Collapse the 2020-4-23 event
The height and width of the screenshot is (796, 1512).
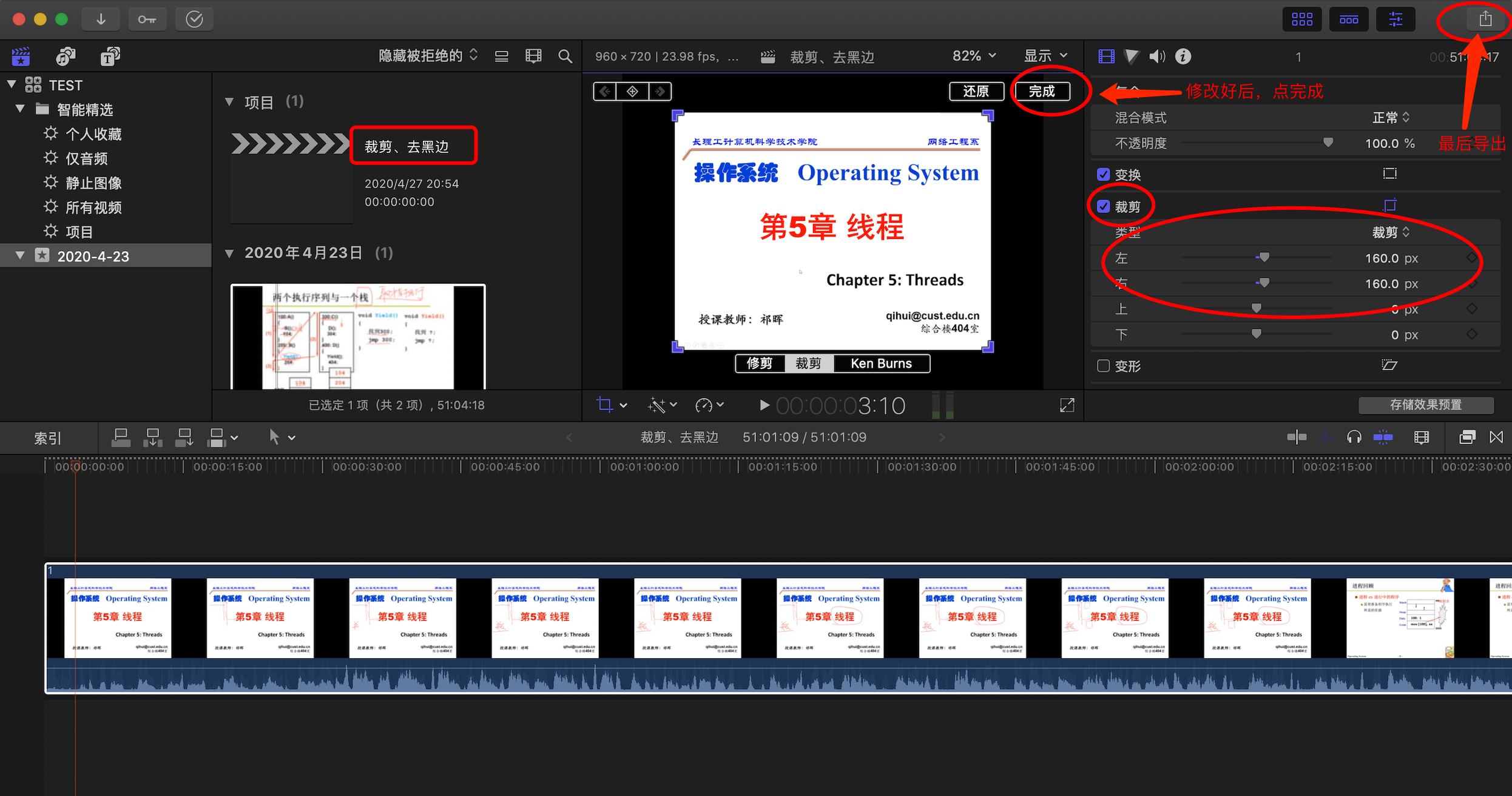[x=21, y=255]
